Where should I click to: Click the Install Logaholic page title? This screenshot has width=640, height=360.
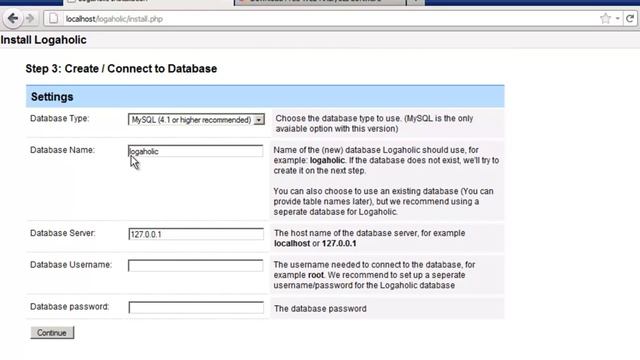tap(43, 40)
